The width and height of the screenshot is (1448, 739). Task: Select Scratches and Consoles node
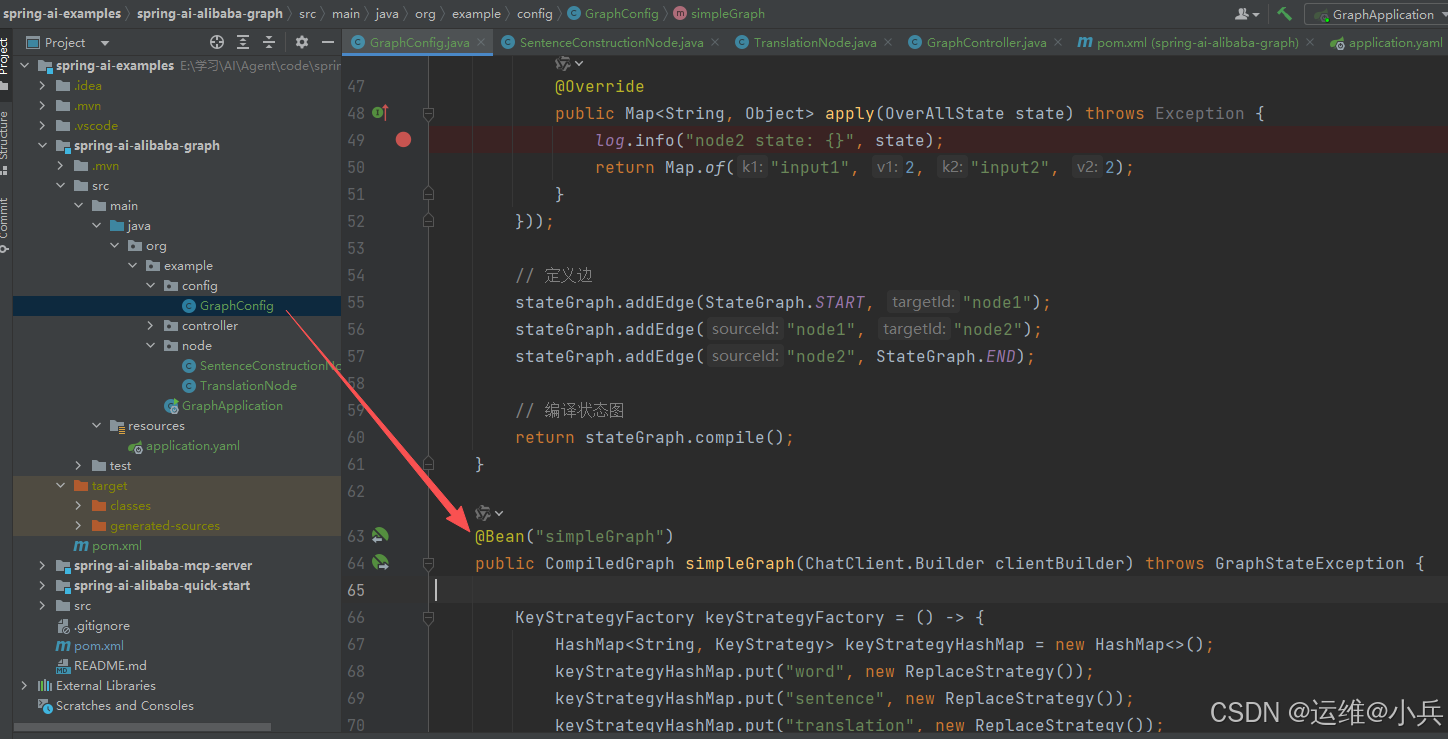125,705
